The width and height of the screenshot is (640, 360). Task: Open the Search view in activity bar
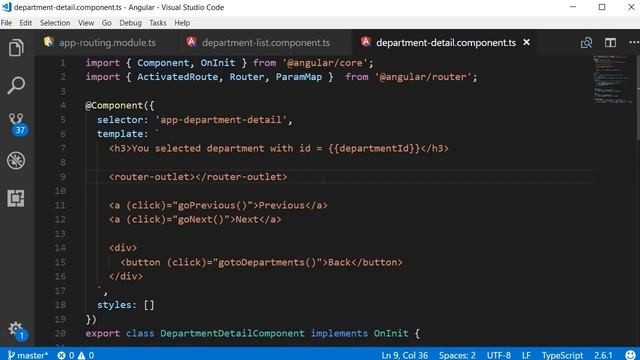pos(16,86)
